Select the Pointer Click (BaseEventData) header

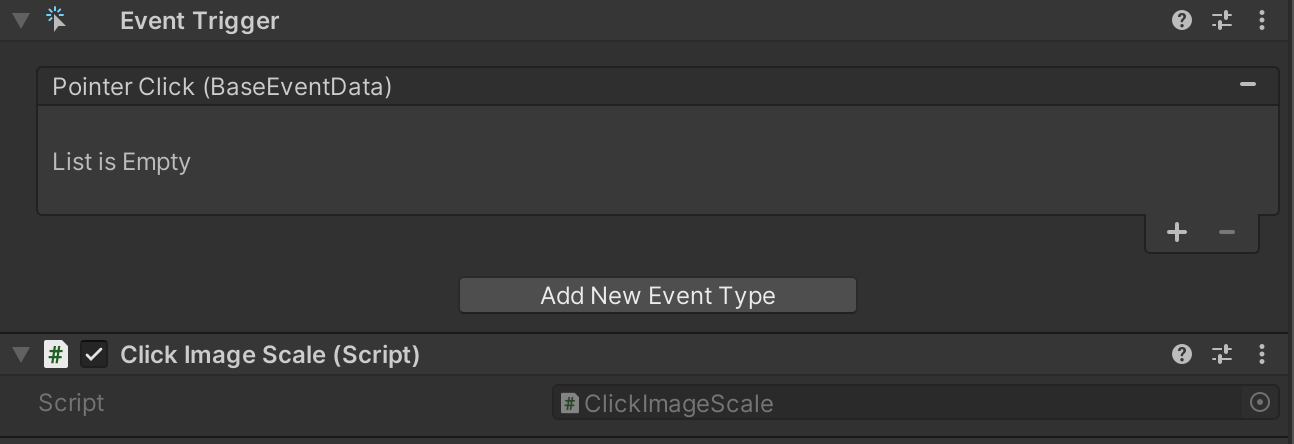point(222,87)
